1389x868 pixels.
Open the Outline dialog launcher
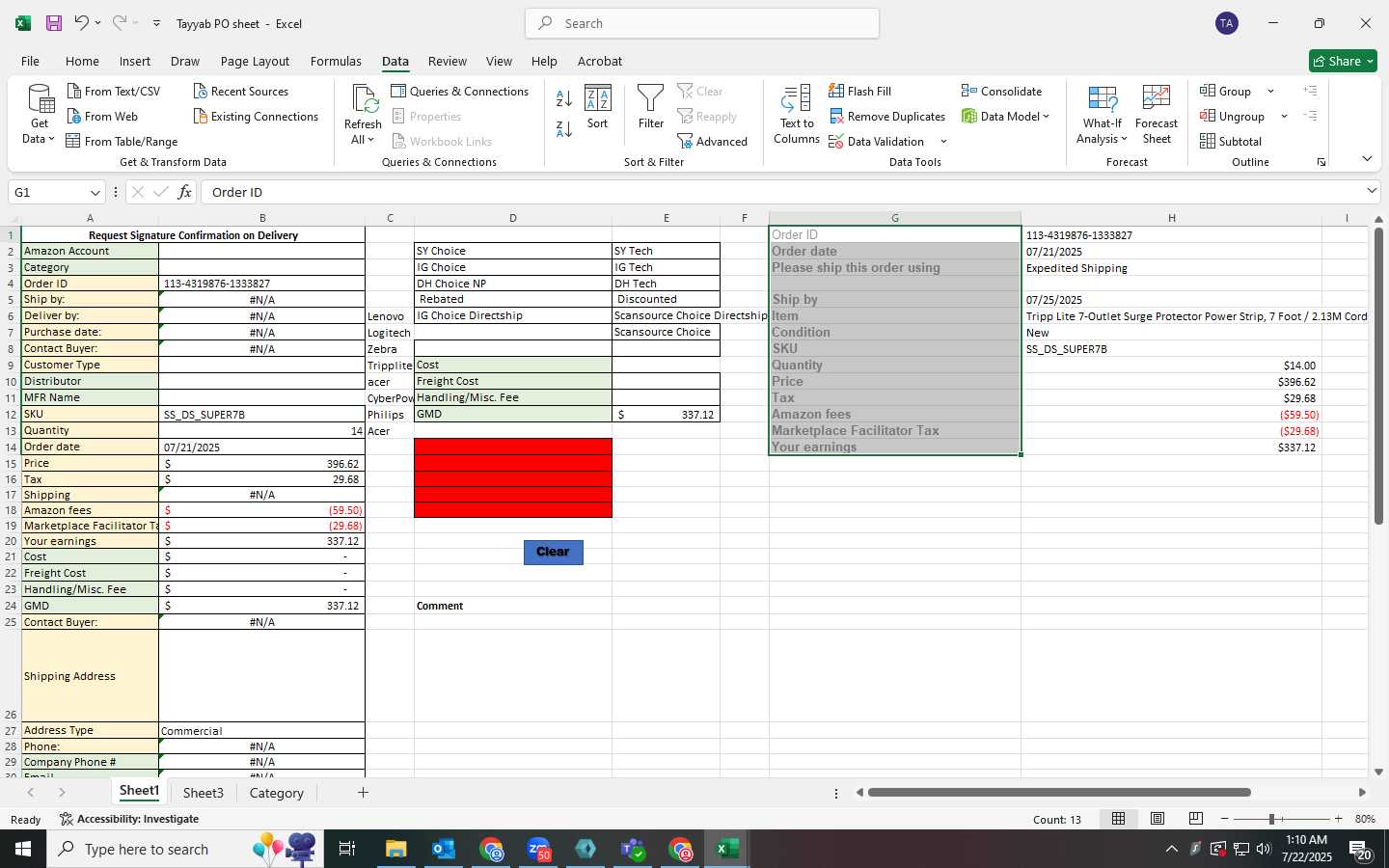pos(1321,162)
